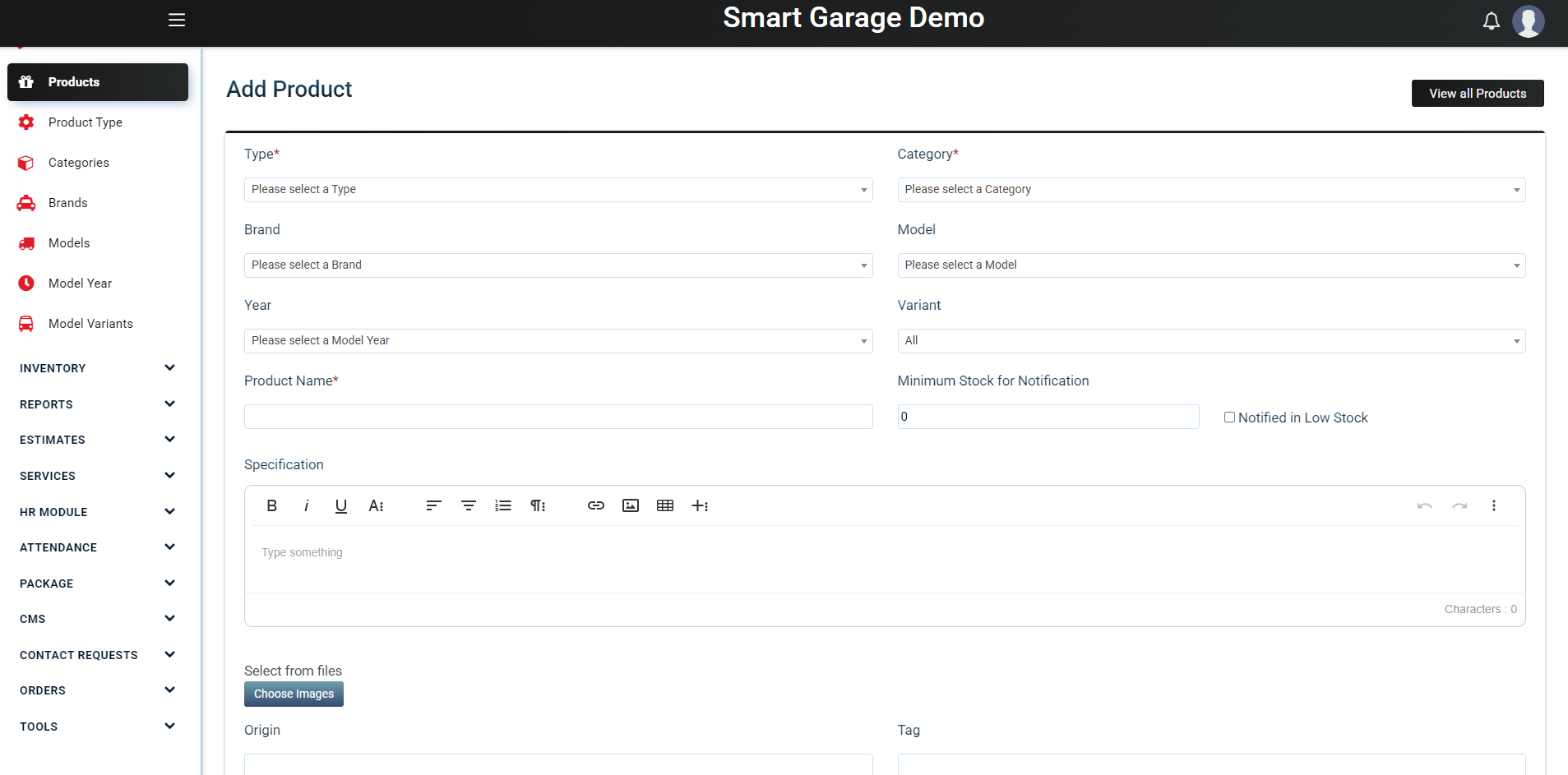Open the user profile avatar menu
The height and width of the screenshot is (775, 1568).
pyautogui.click(x=1529, y=21)
